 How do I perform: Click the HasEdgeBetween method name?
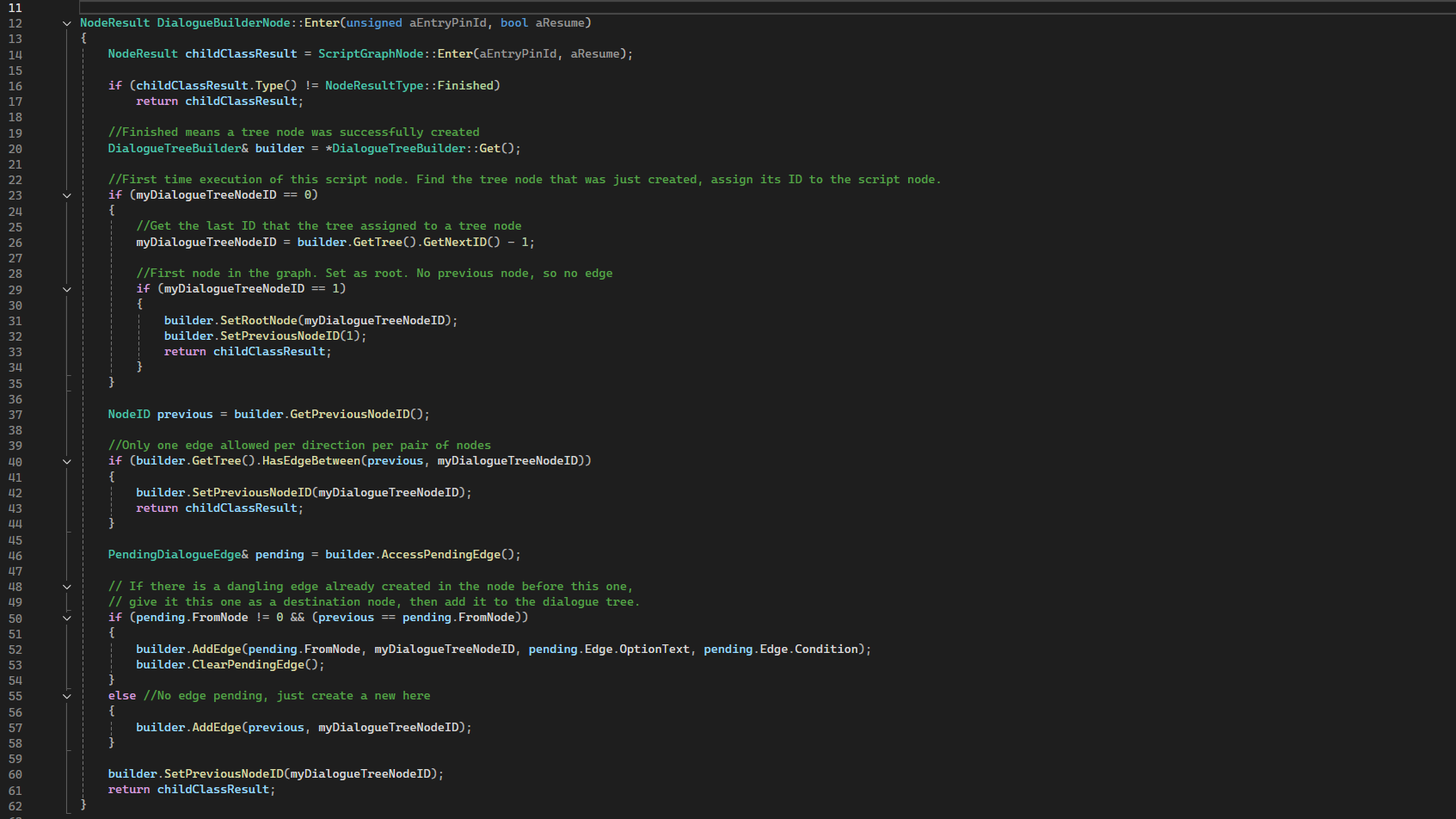click(x=310, y=461)
